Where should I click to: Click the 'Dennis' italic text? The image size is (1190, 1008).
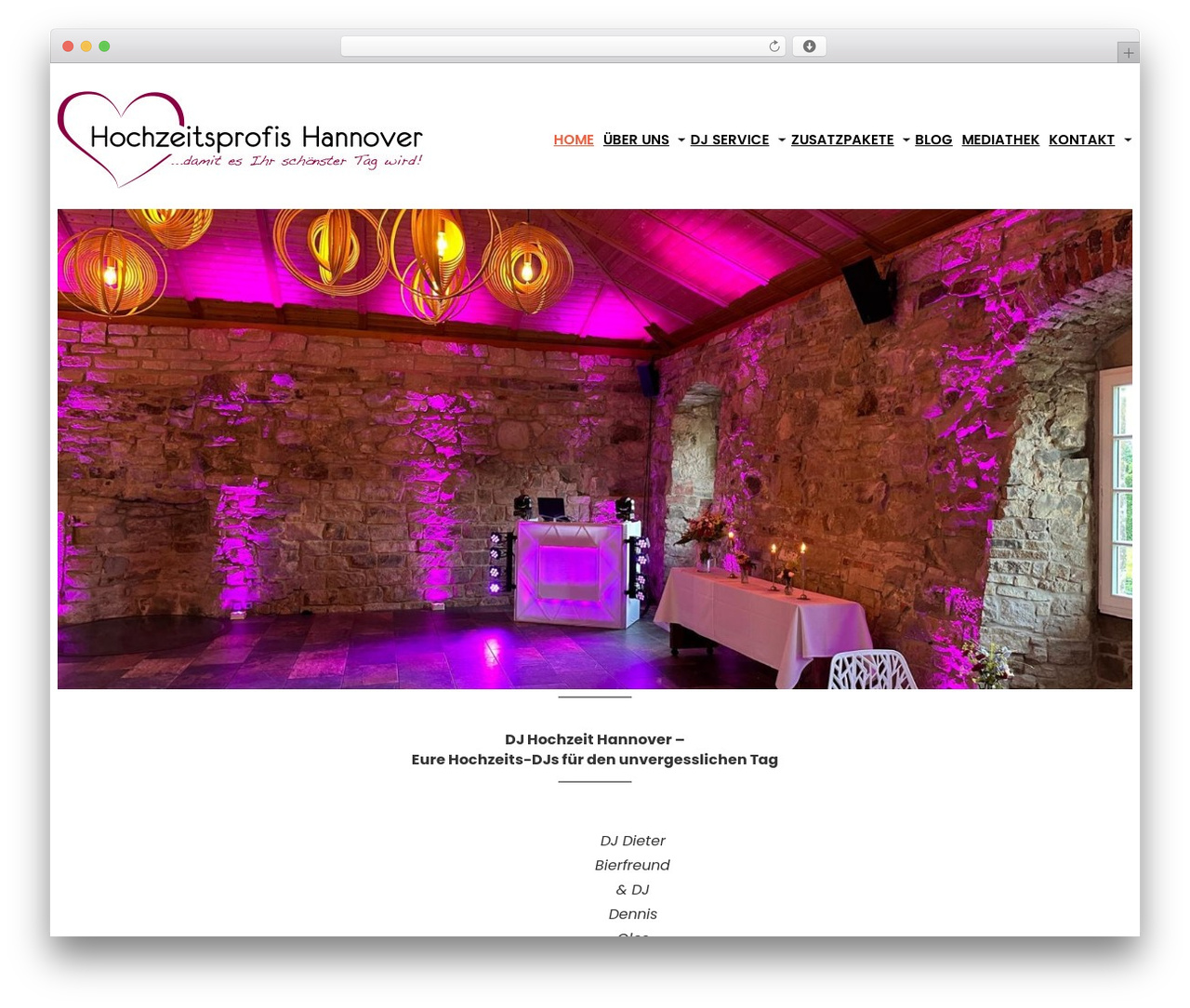click(632, 914)
